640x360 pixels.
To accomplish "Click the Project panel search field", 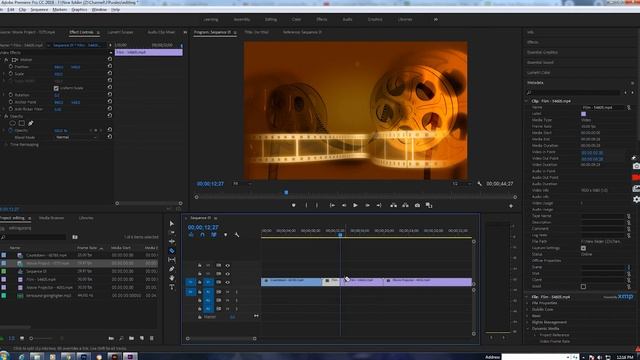I will pos(36,237).
